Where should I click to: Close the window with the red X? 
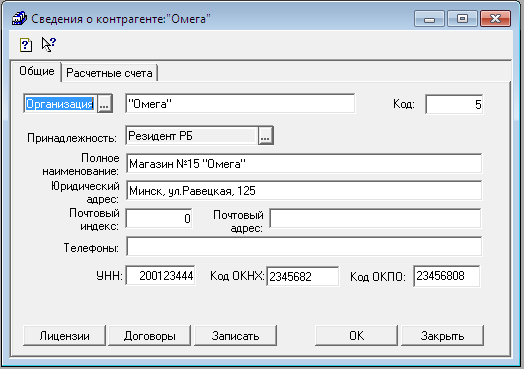point(495,19)
